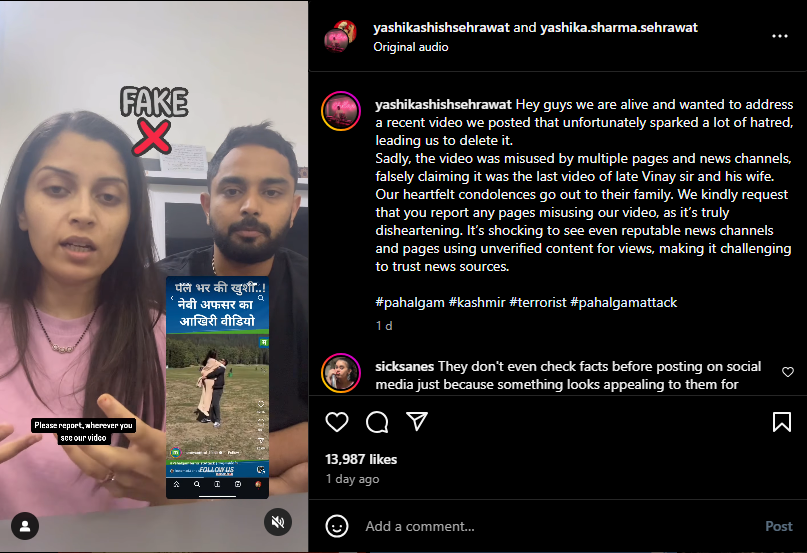
Task: Open the Original audio page
Action: click(411, 47)
